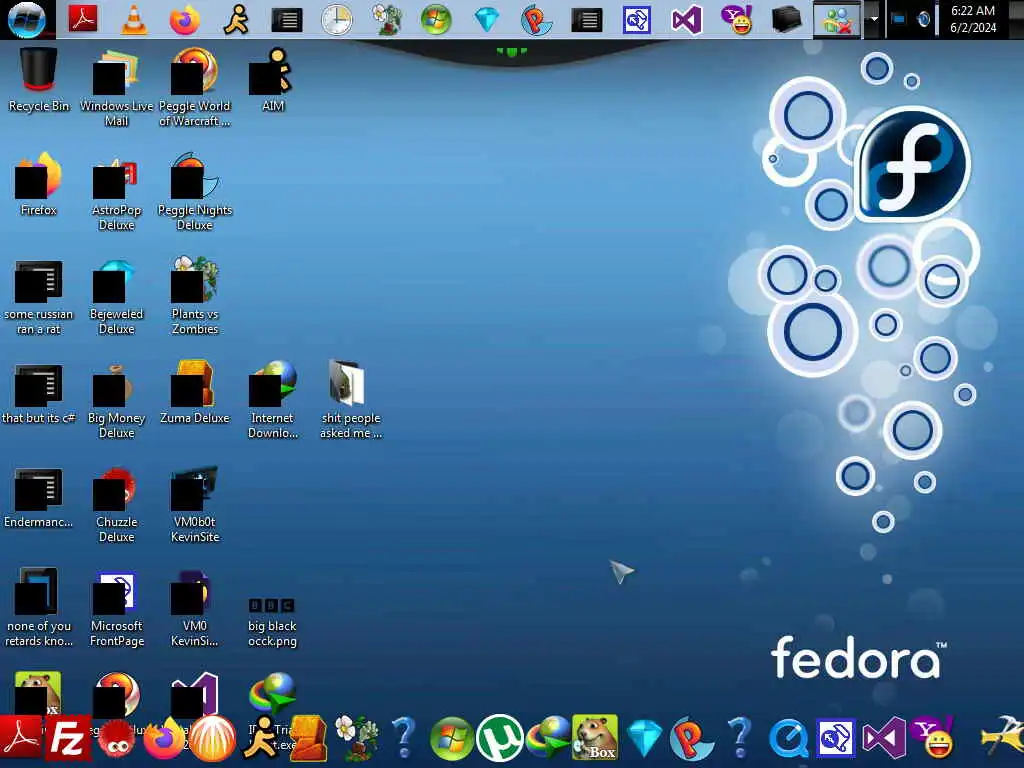
Task: Click question mark icon beside dock Windows orb
Action: 404,738
